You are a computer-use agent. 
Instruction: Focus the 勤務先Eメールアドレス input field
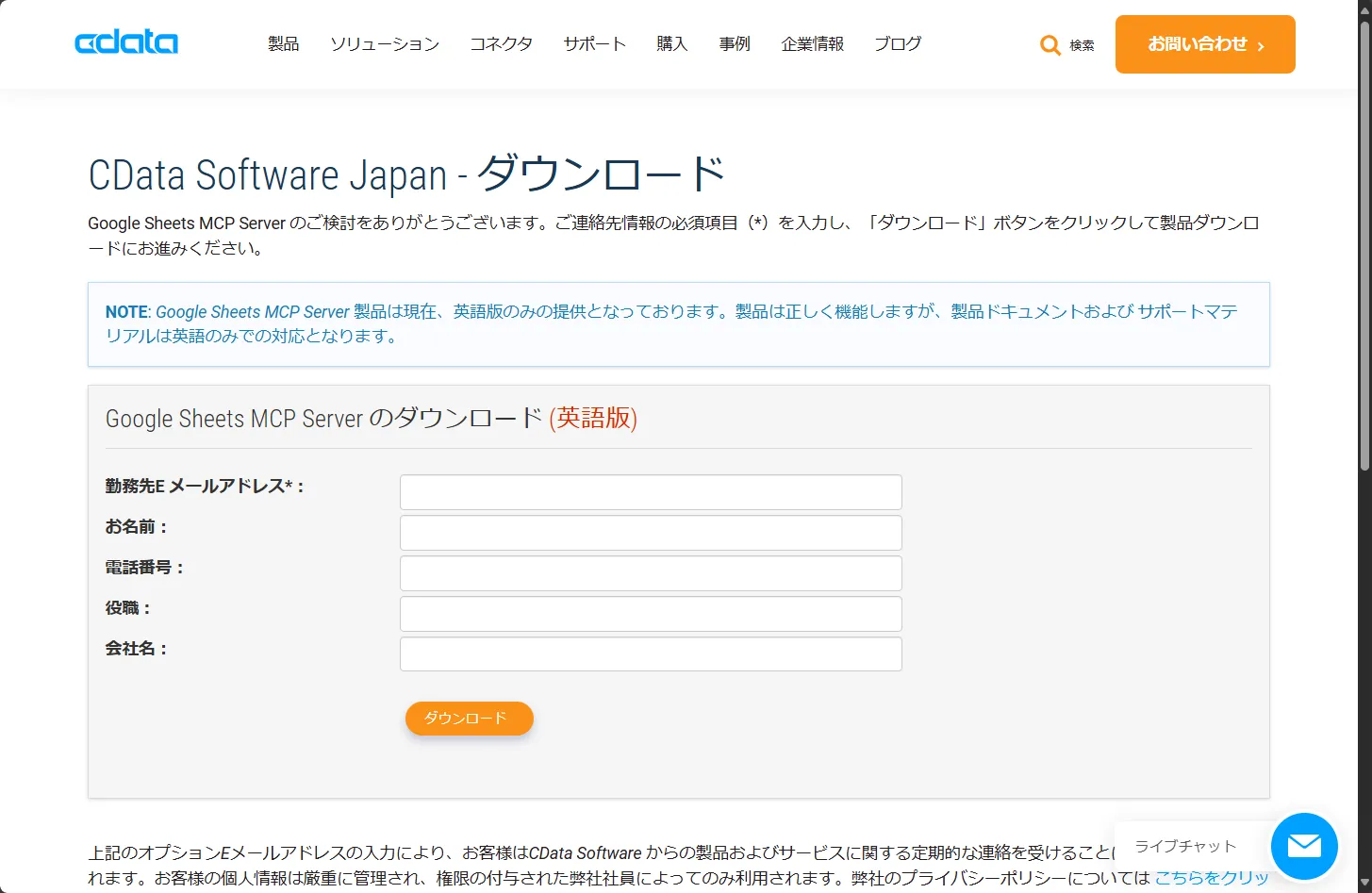(651, 492)
